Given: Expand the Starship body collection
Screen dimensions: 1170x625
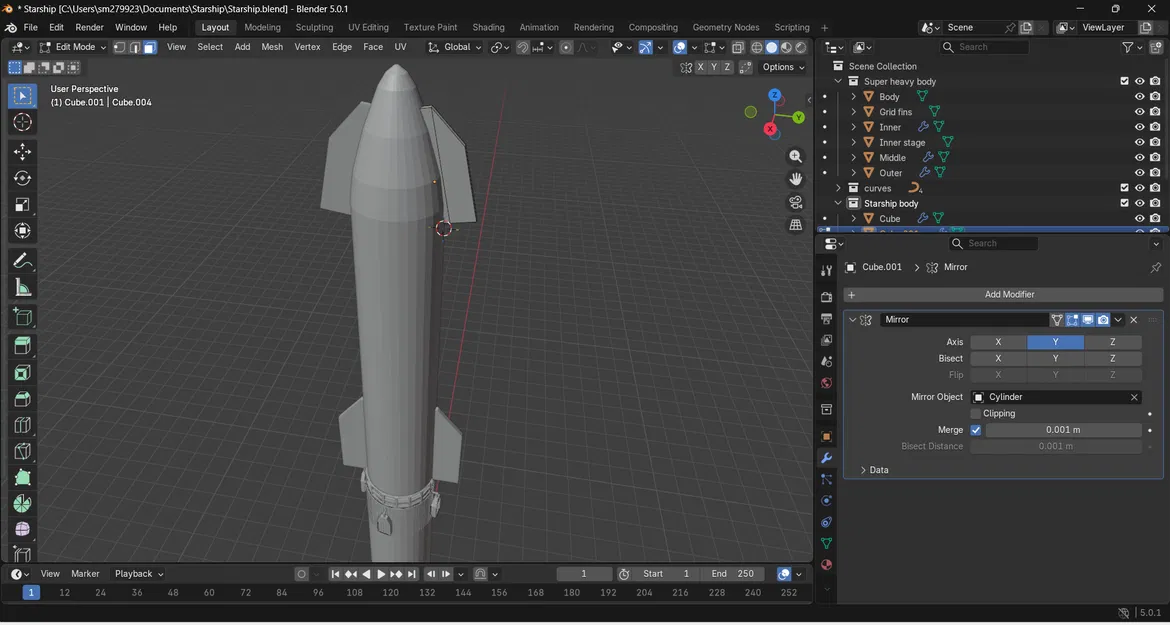Looking at the screenshot, I should click(838, 203).
